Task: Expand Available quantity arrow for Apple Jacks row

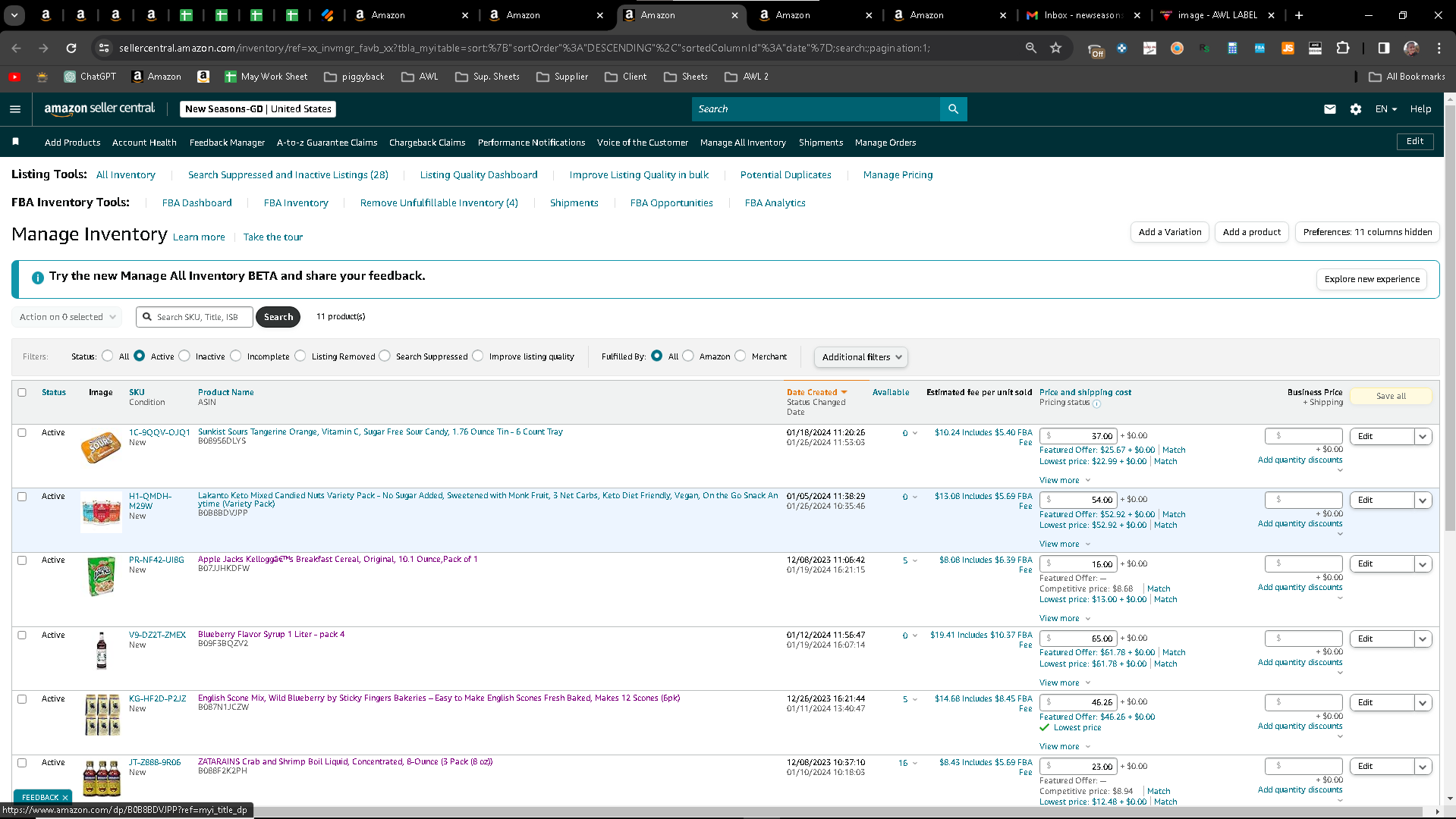Action: click(915, 561)
